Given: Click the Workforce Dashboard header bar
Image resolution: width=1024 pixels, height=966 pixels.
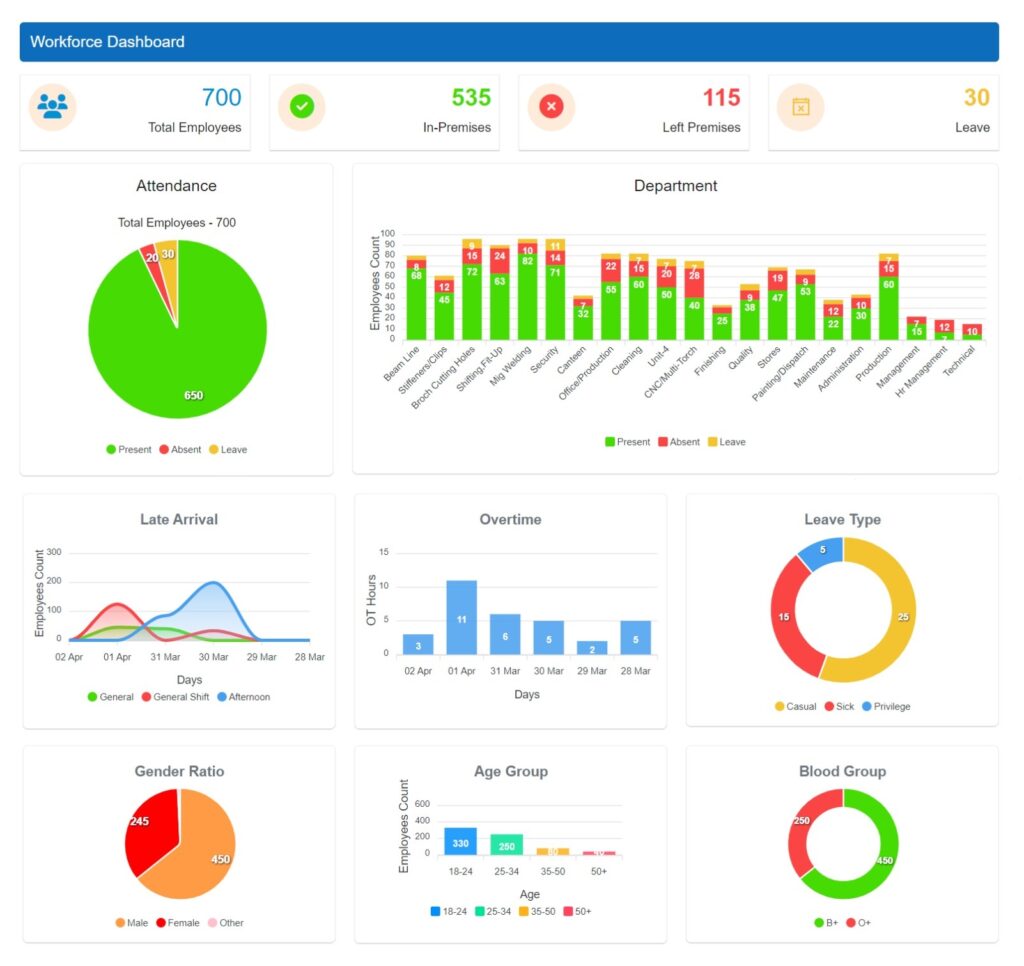Looking at the screenshot, I should (x=512, y=42).
